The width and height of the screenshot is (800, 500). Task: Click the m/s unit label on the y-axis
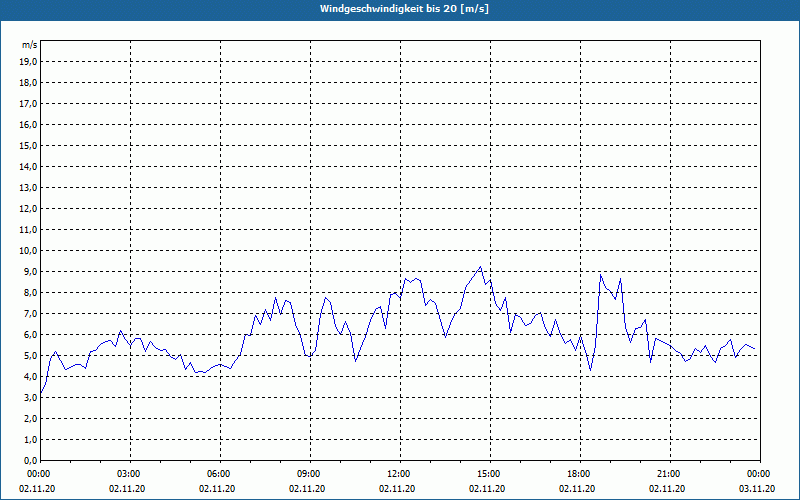point(30,45)
